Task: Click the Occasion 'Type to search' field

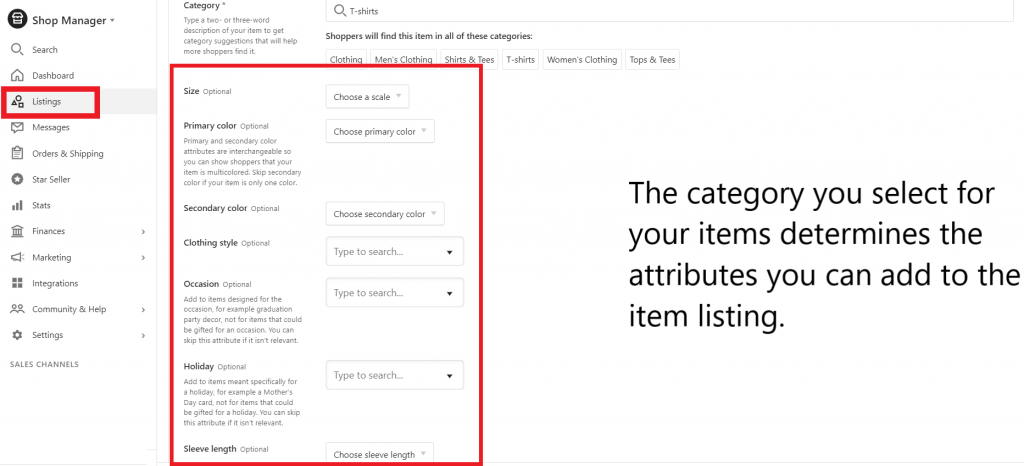Action: tap(394, 293)
